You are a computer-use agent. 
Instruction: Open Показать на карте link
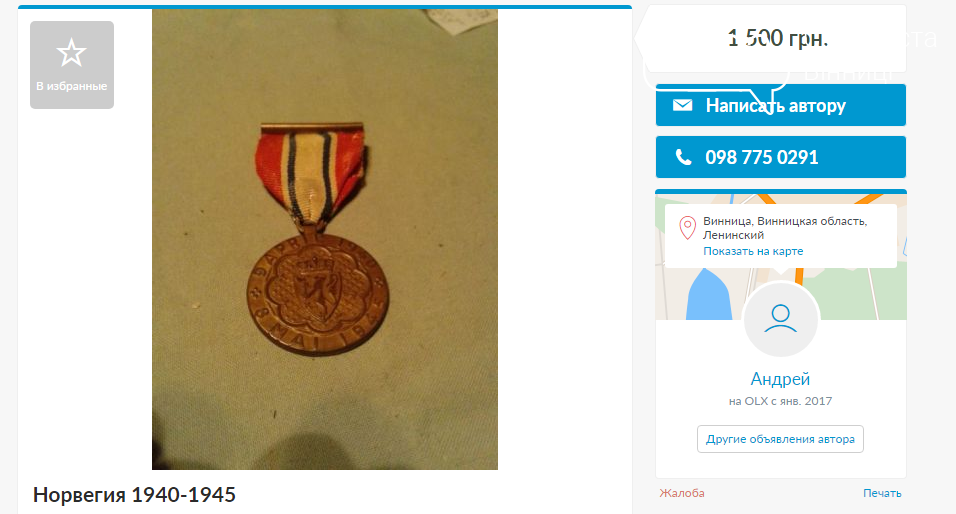coord(753,251)
